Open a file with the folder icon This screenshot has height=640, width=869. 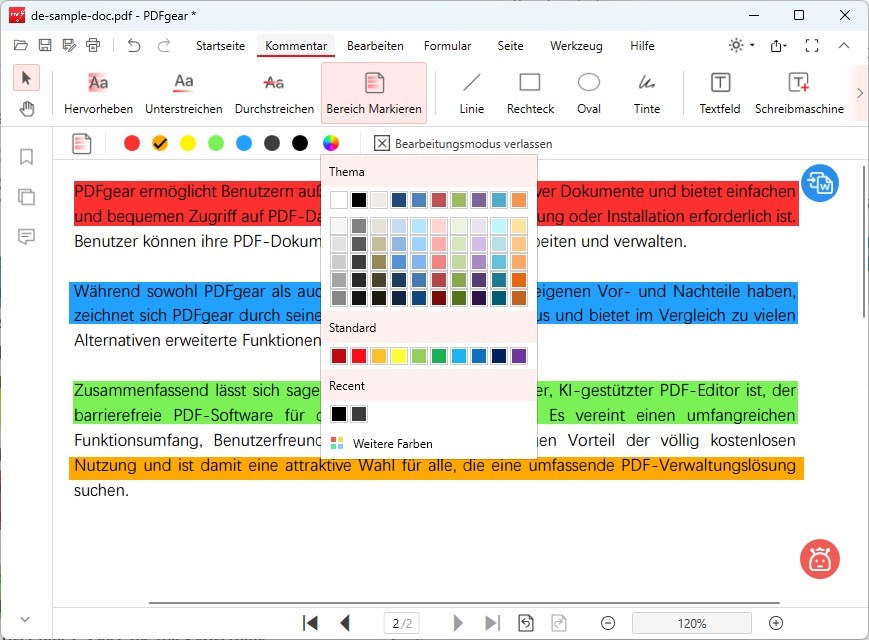click(x=21, y=45)
